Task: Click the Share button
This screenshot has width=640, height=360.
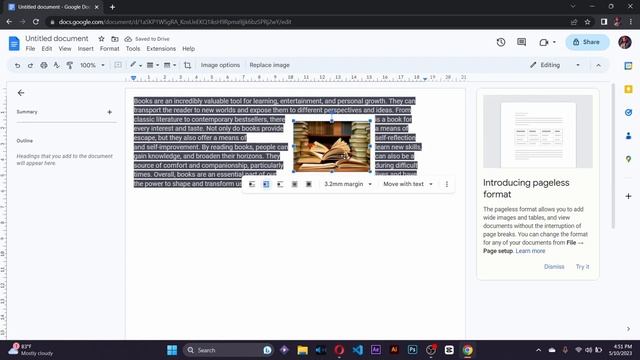Action: [x=587, y=42]
